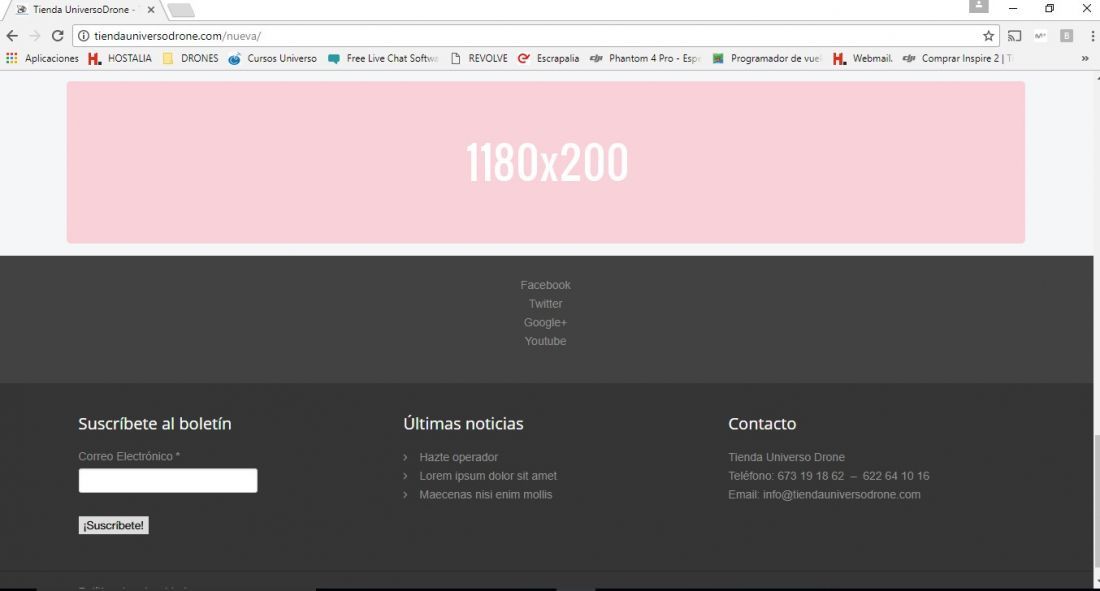Click the Últimas noticias heading
The height and width of the screenshot is (591, 1100).
pos(463,424)
